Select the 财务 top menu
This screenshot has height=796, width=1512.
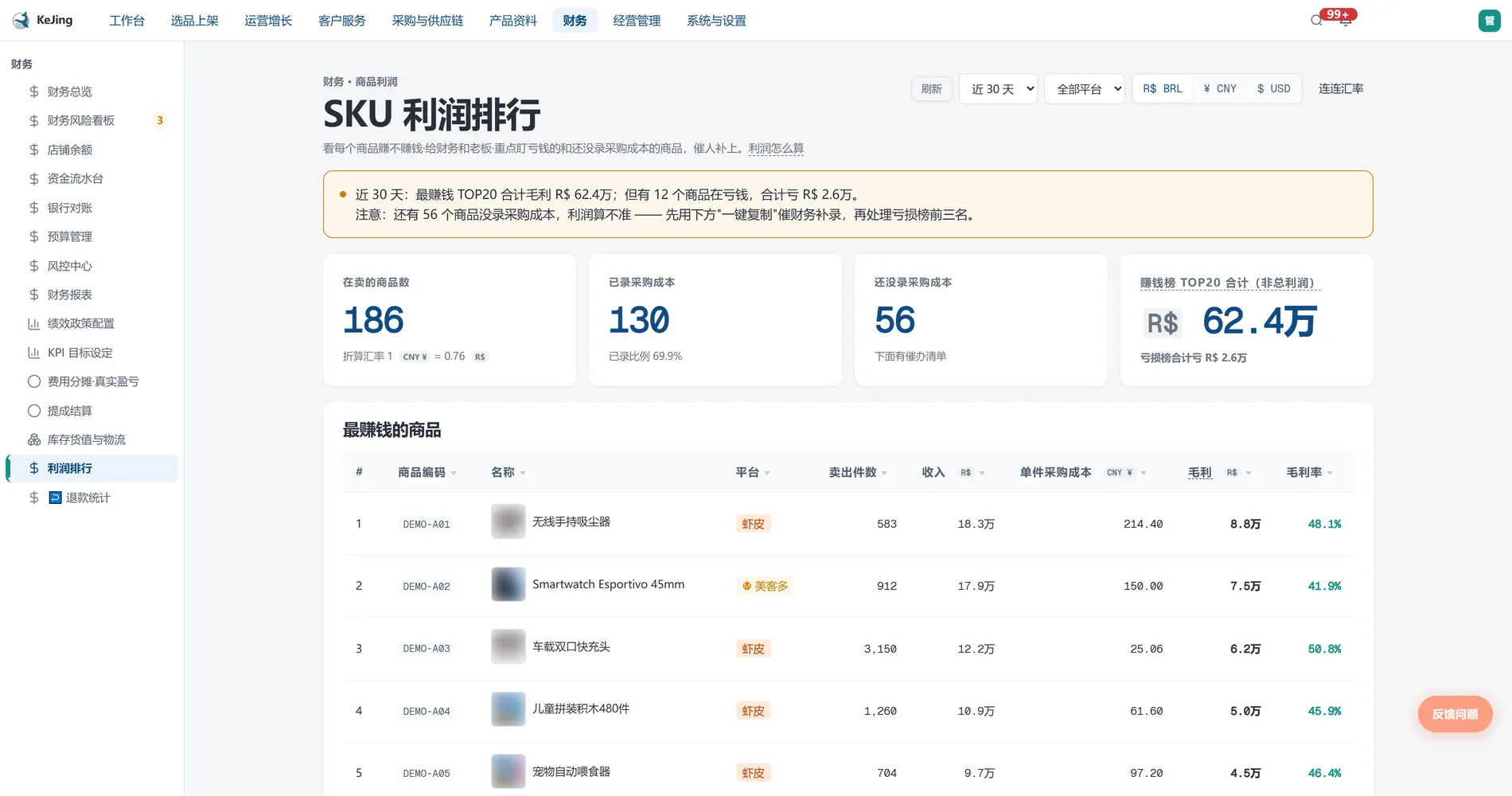[575, 21]
